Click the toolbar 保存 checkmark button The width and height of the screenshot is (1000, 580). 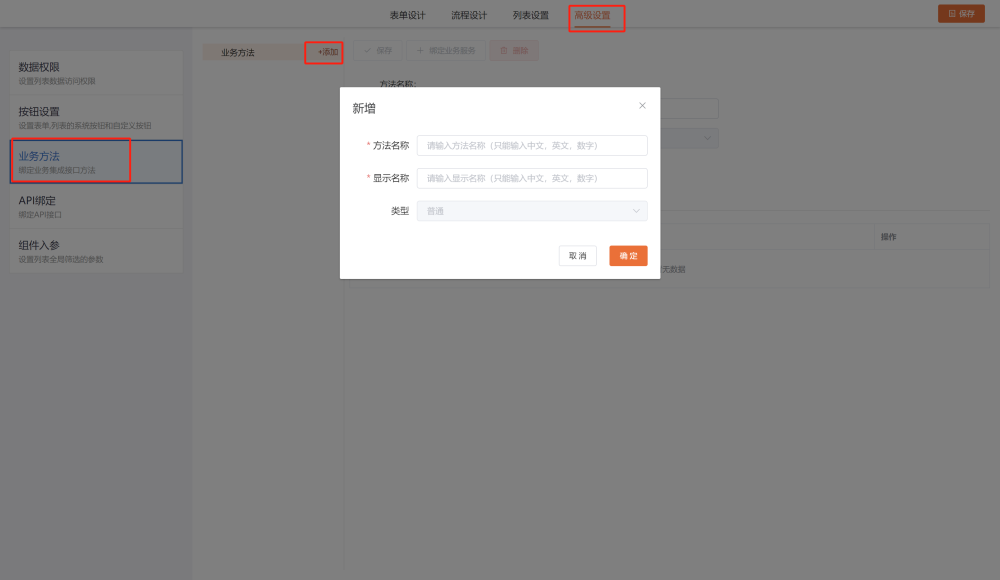tap(378, 50)
